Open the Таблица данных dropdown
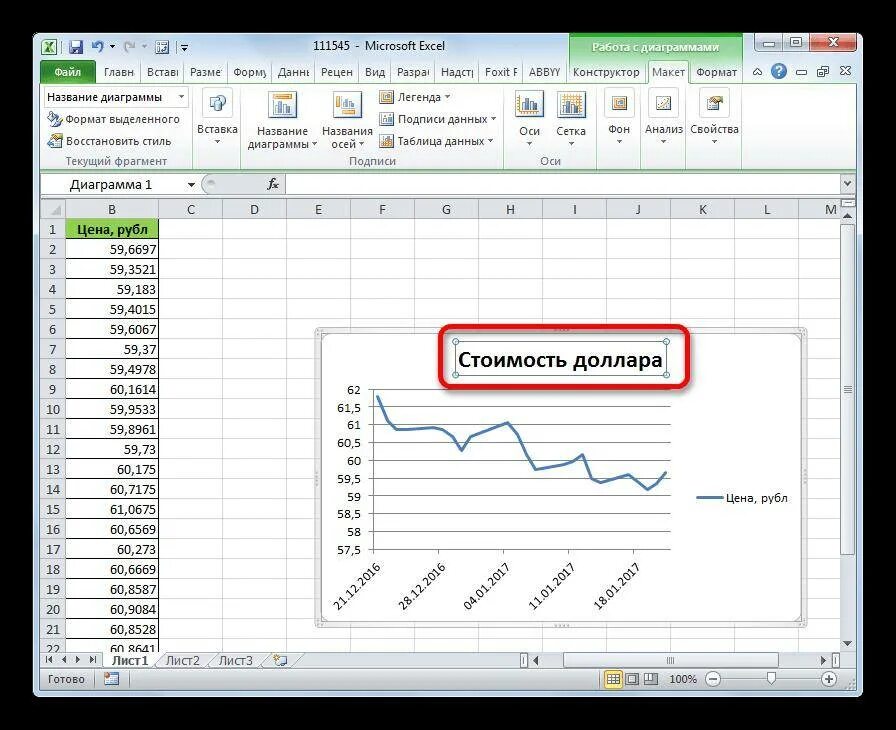The height and width of the screenshot is (730, 896). click(x=436, y=141)
